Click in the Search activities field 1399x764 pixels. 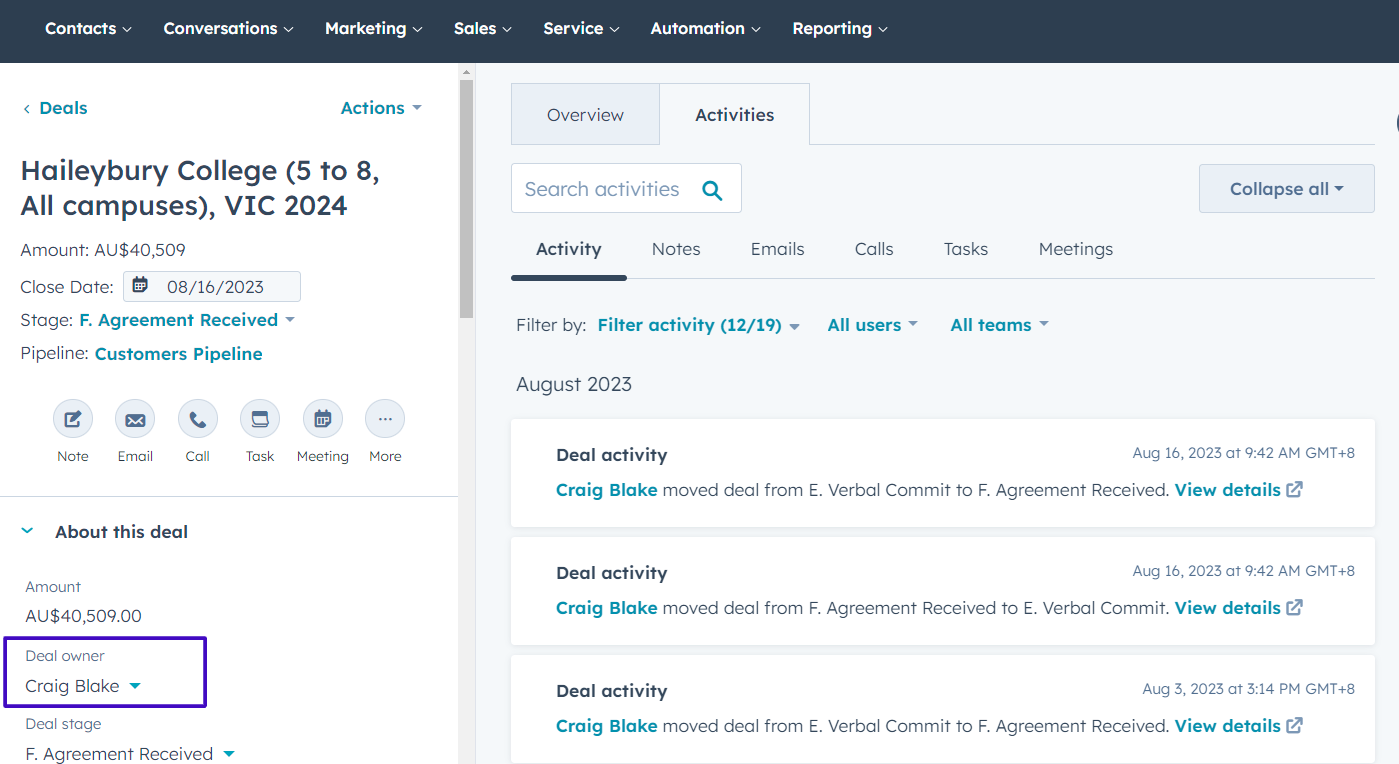point(602,189)
